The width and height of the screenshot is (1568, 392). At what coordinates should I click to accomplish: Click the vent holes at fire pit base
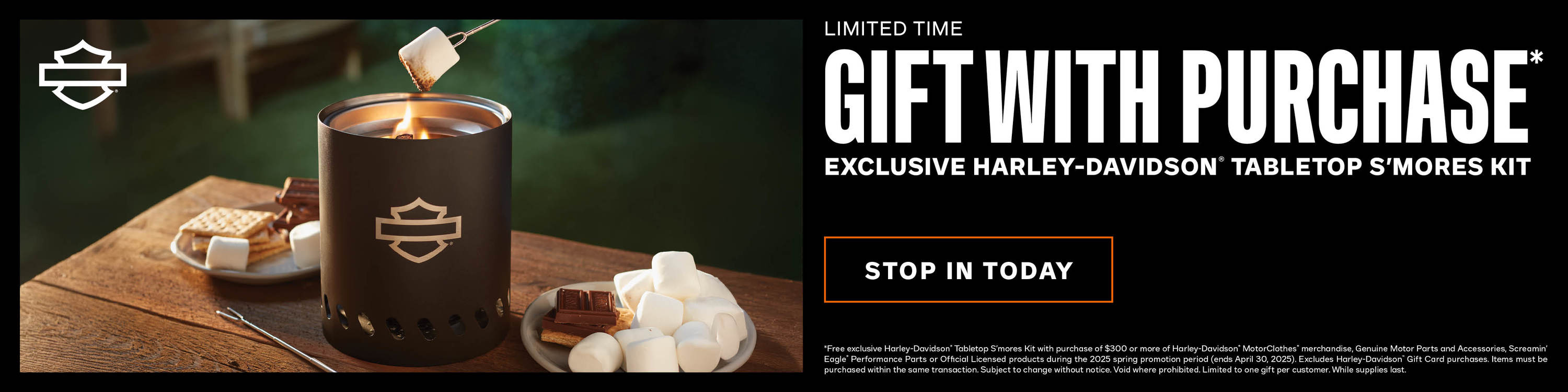414,321
